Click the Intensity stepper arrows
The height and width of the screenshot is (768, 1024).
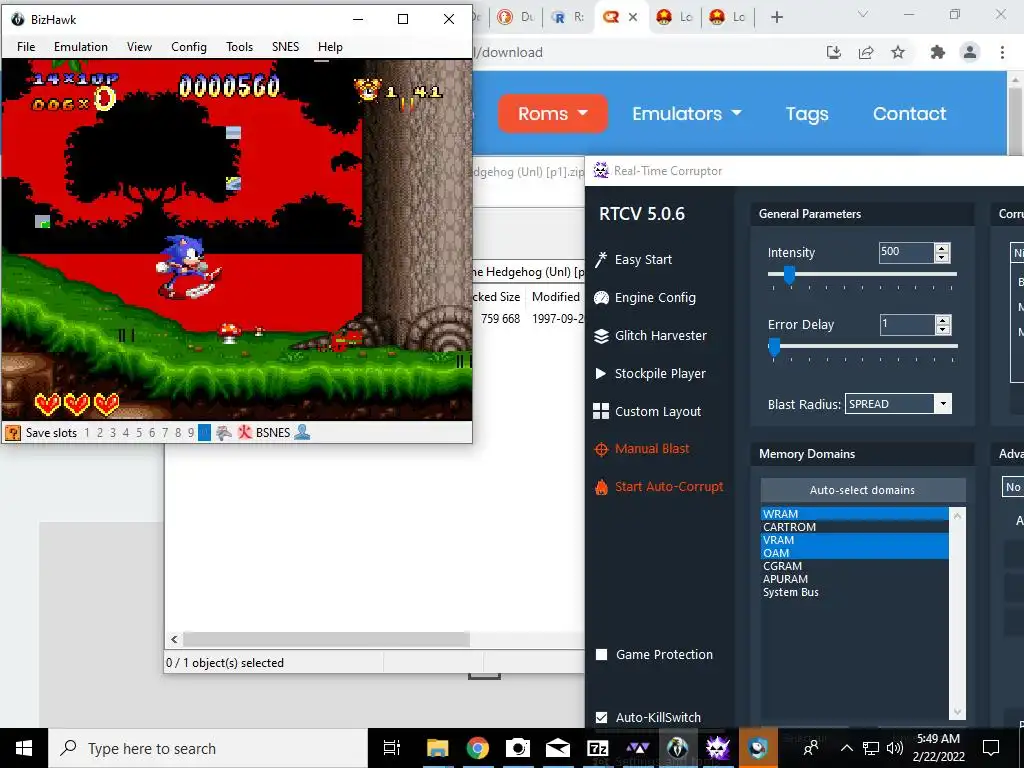942,253
